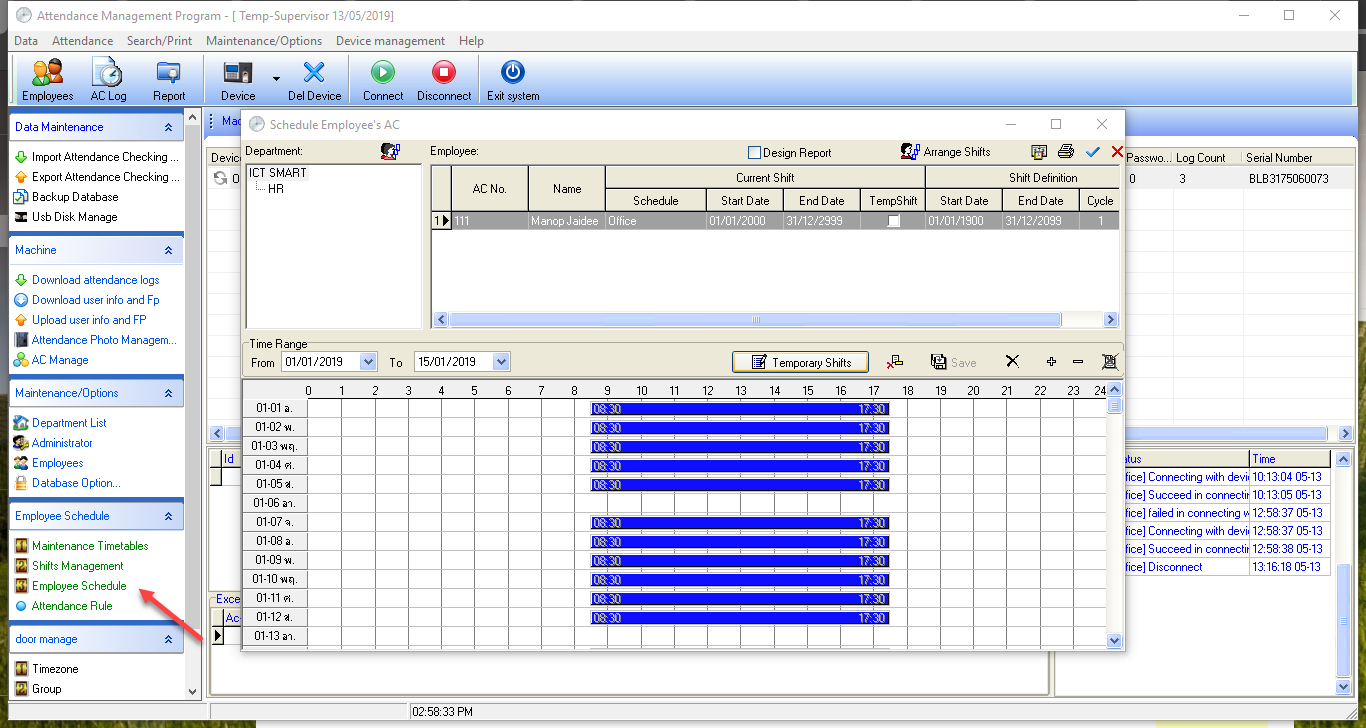Viewport: 1366px width, 728px height.
Task: Open the Attendance menu
Action: [x=82, y=41]
